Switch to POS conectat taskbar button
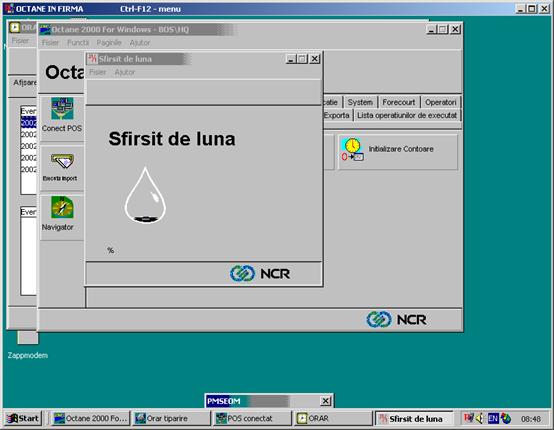554x430 pixels. [x=252, y=418]
